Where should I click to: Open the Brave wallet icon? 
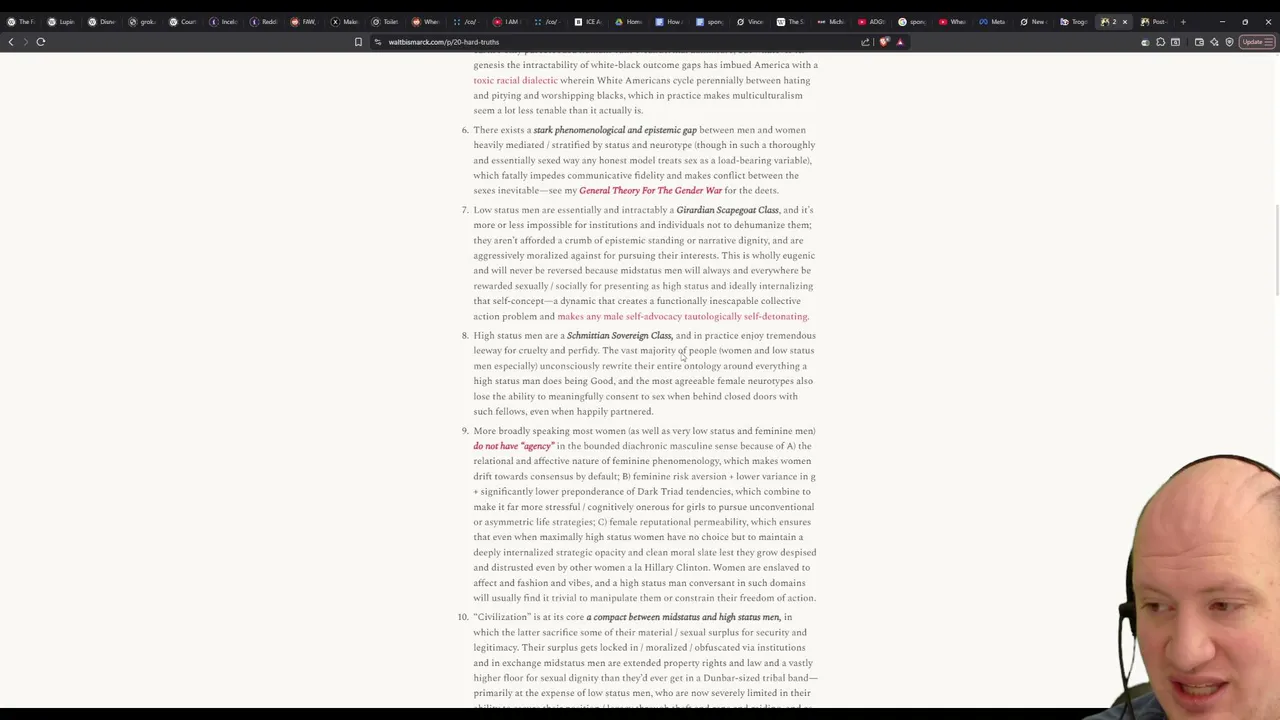(1199, 42)
